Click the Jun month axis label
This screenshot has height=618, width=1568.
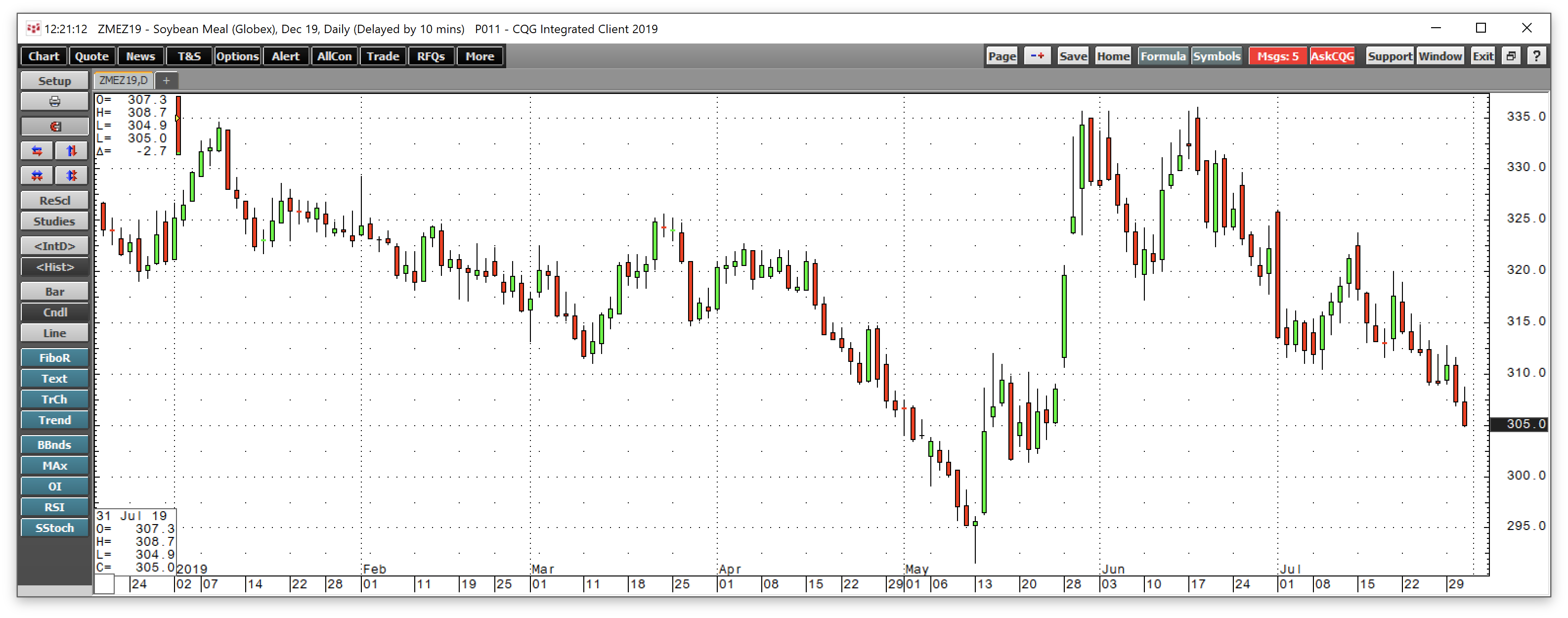pos(1114,569)
